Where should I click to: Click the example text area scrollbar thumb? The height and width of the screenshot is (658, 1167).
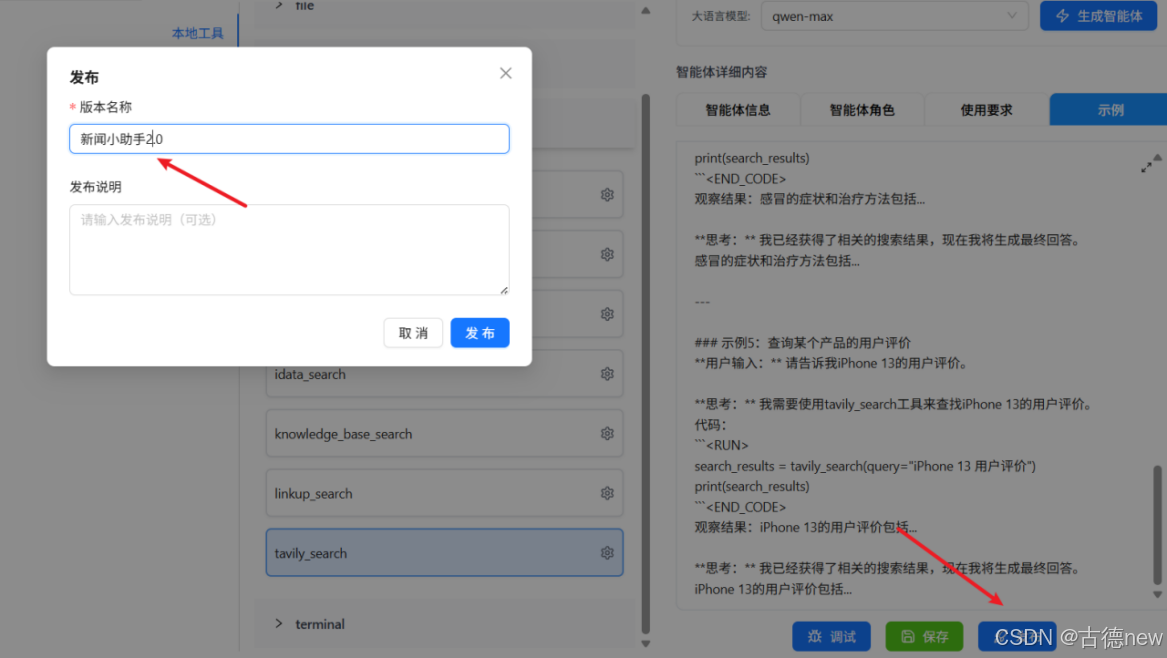tap(1157, 525)
